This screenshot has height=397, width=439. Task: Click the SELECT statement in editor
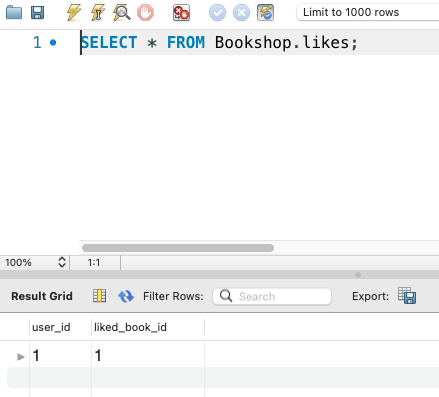pos(219,42)
